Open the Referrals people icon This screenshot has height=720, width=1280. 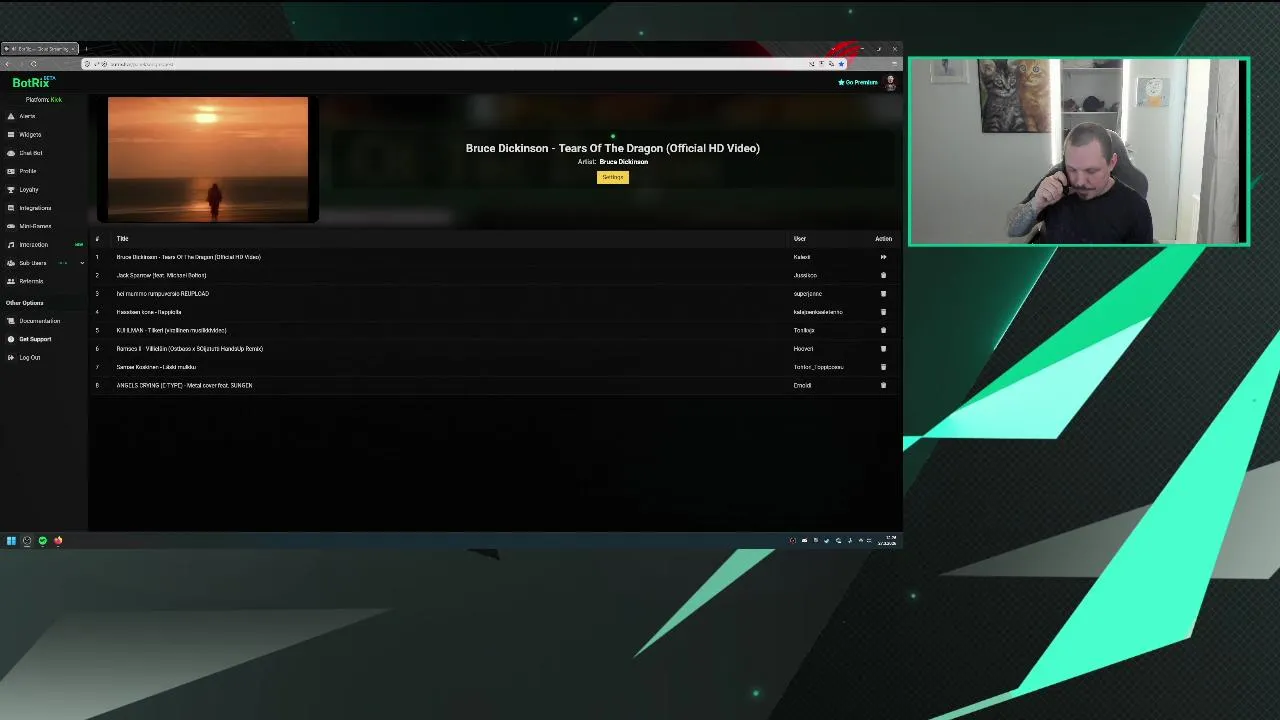click(x=11, y=281)
